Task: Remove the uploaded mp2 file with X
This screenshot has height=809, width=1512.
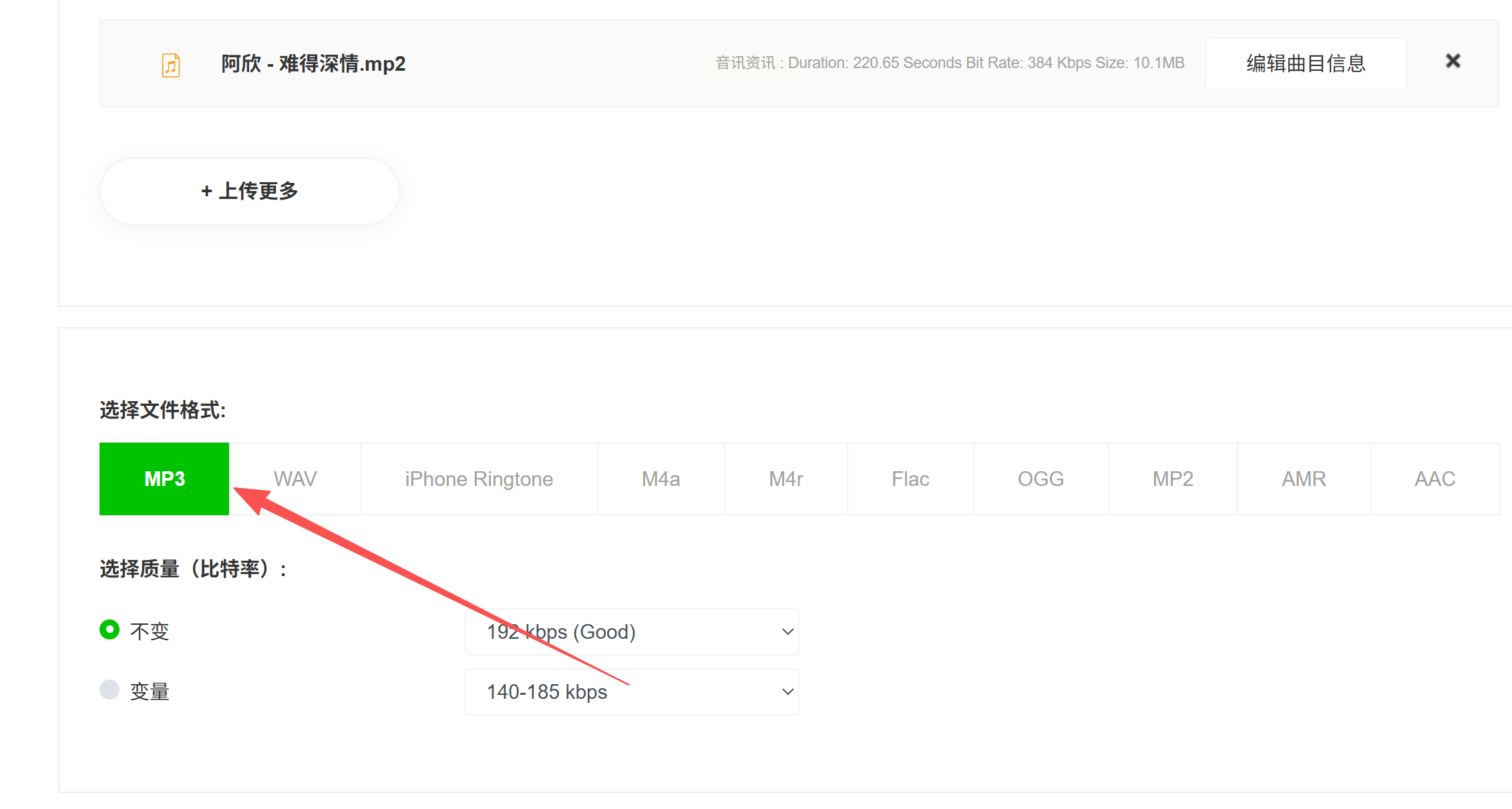Action: point(1453,61)
